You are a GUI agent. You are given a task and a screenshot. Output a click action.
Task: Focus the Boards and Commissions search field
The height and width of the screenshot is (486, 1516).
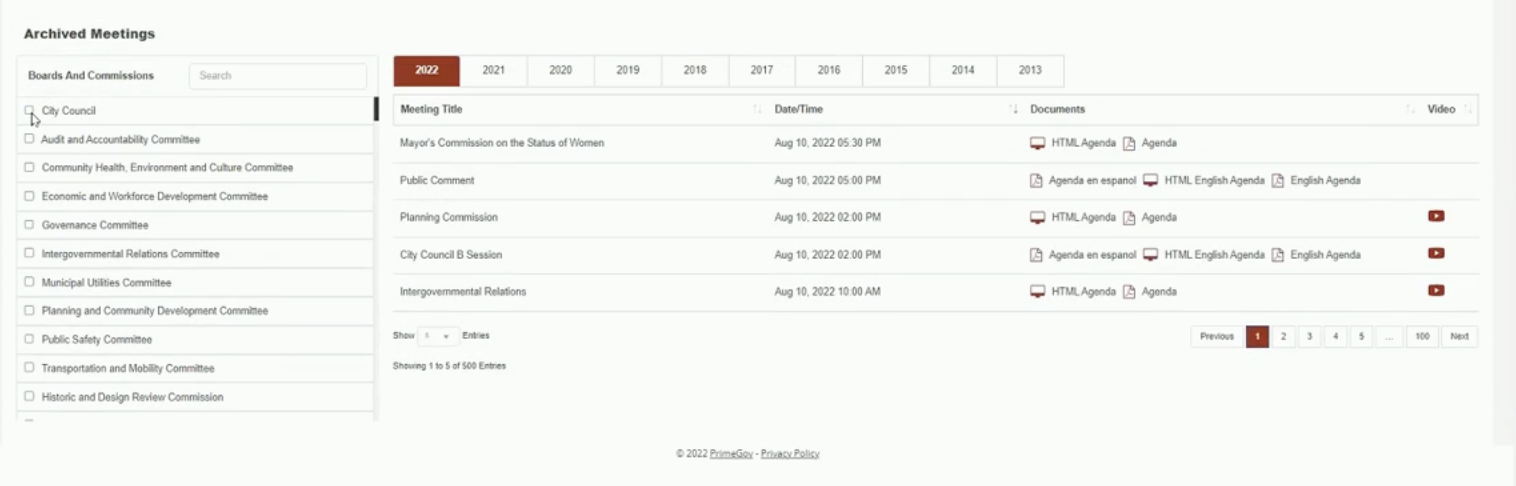click(278, 76)
